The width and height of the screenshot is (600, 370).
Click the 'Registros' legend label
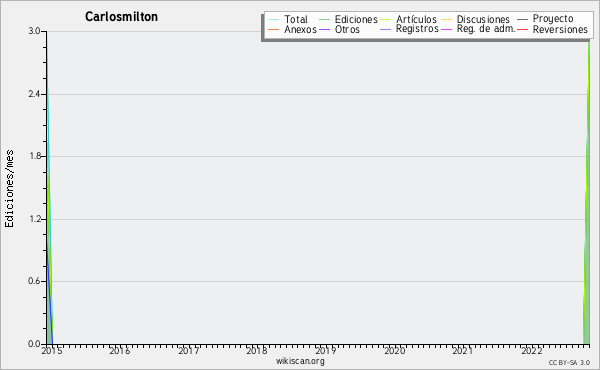pyautogui.click(x=417, y=29)
